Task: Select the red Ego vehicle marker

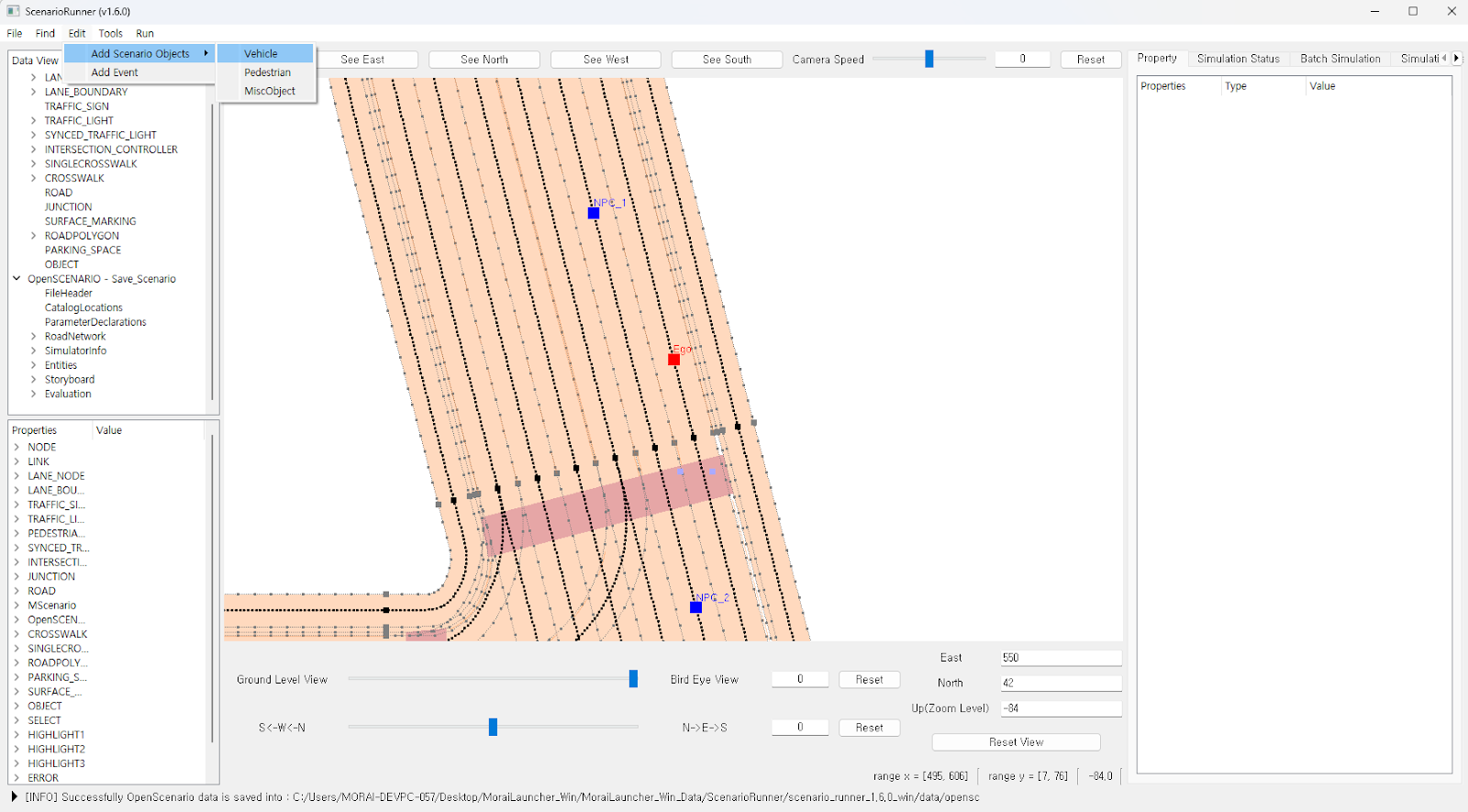Action: pos(674,359)
